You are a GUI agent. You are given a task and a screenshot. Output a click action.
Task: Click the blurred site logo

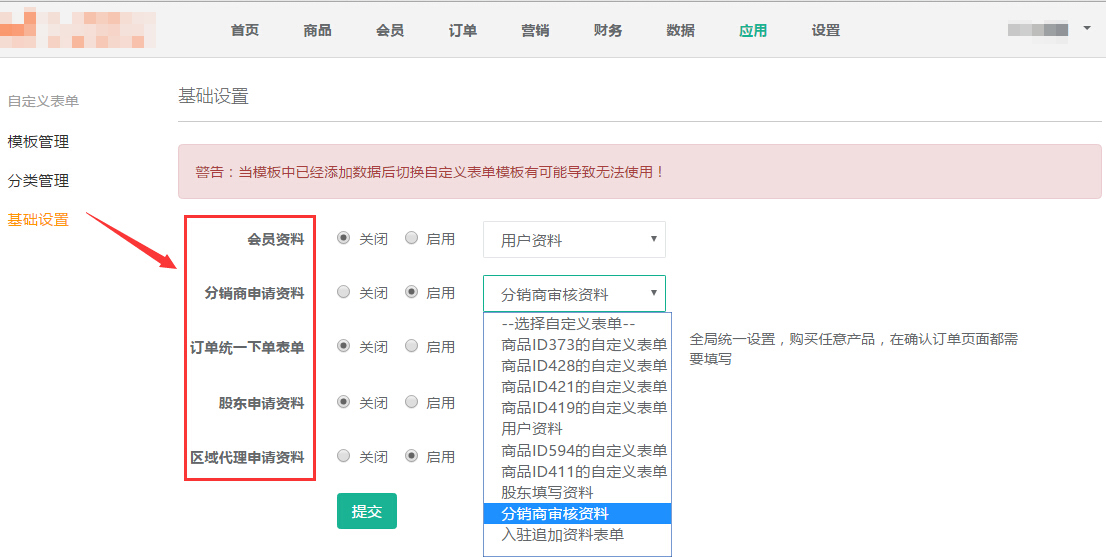78,30
